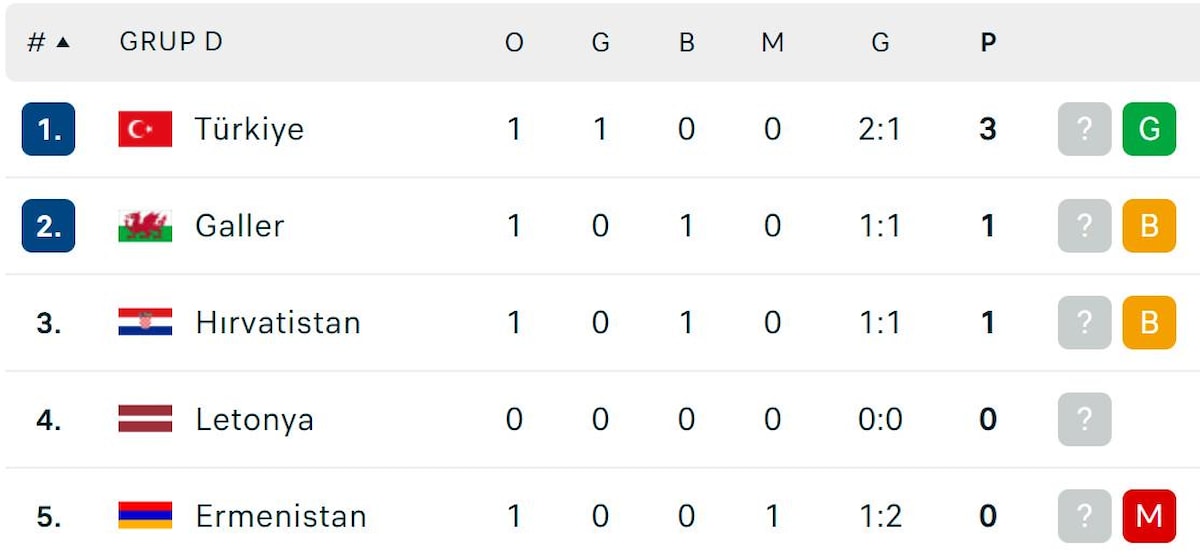Viewport: 1200px width, 557px height.
Task: Open Ermenistan team name link
Action: point(281,516)
